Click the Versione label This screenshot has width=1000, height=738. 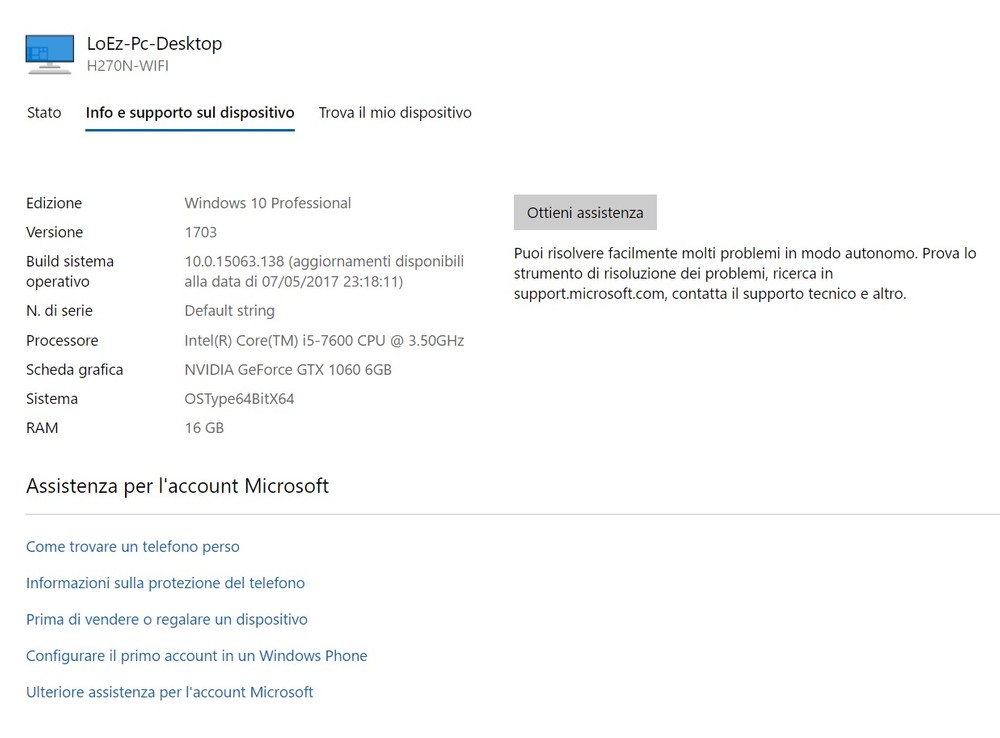pyautogui.click(x=55, y=232)
